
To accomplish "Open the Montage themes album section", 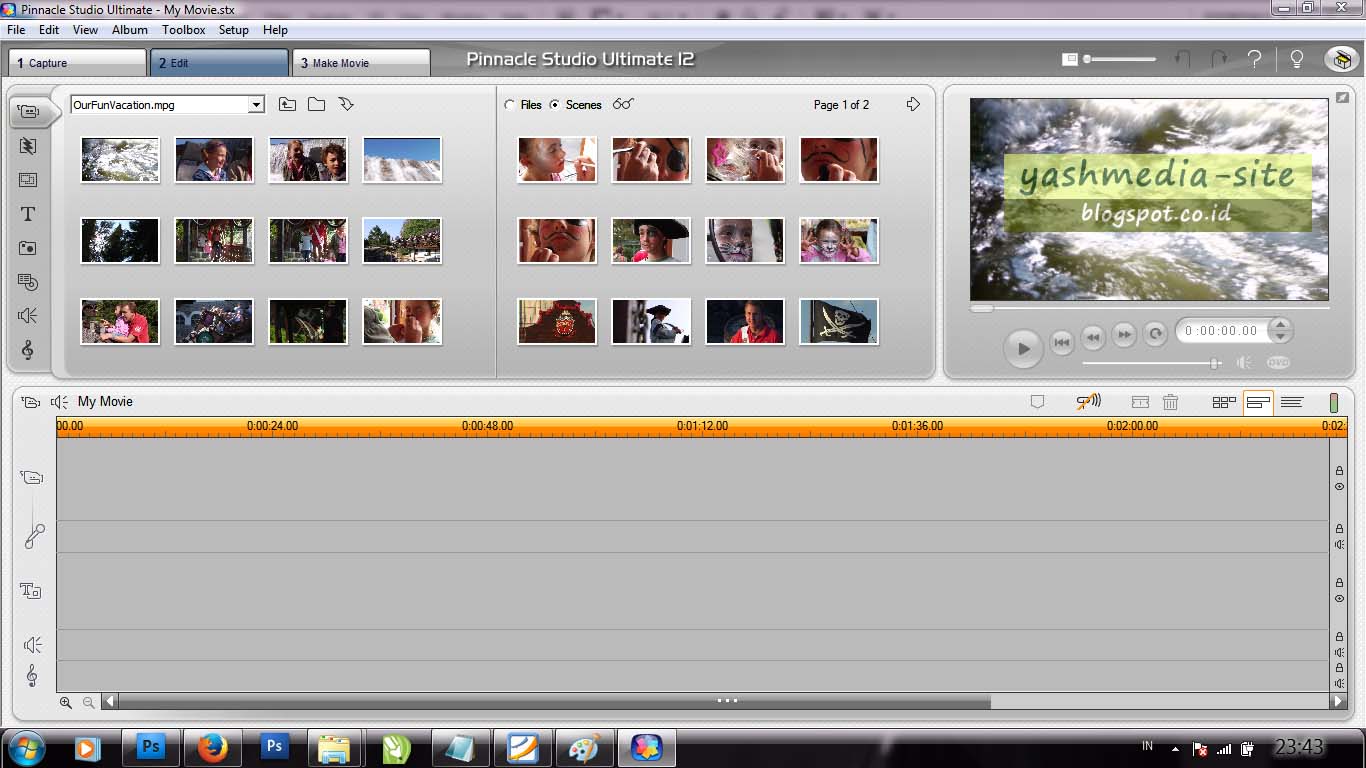I will (28, 180).
